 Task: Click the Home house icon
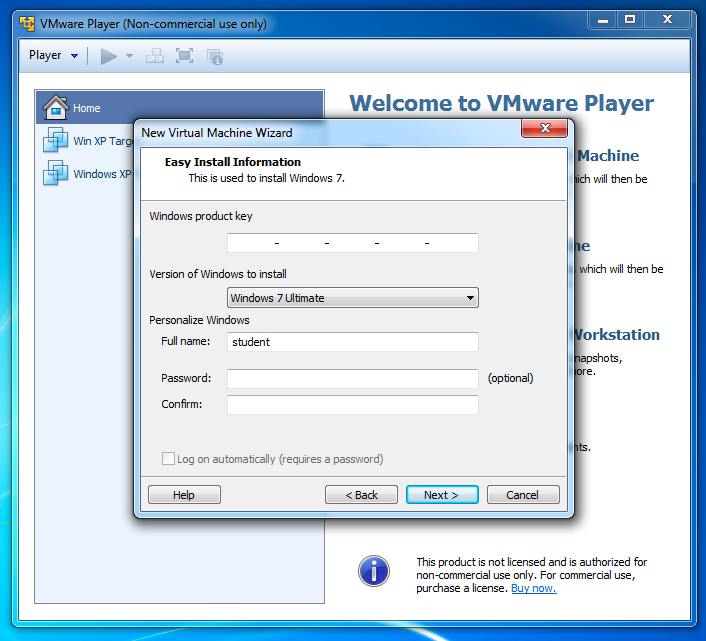click(x=56, y=107)
